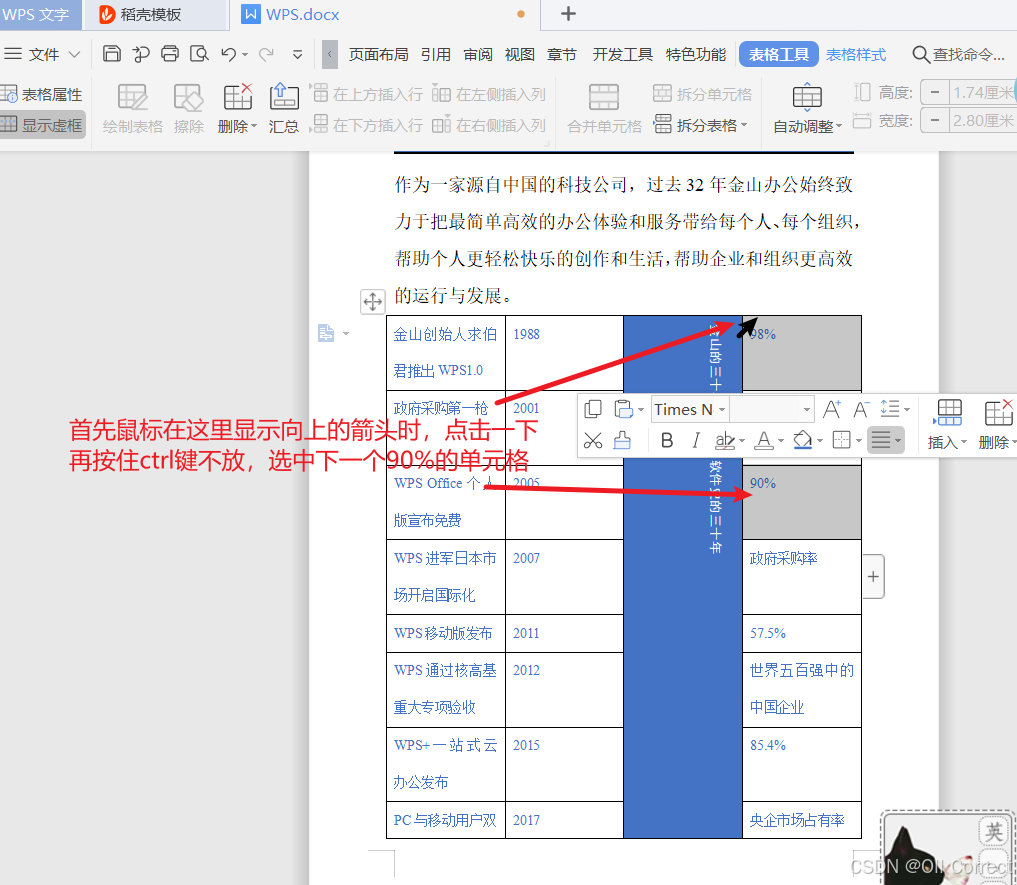Toggle 显示虚框 gridlines display
The height and width of the screenshot is (885, 1017).
pyautogui.click(x=42, y=125)
